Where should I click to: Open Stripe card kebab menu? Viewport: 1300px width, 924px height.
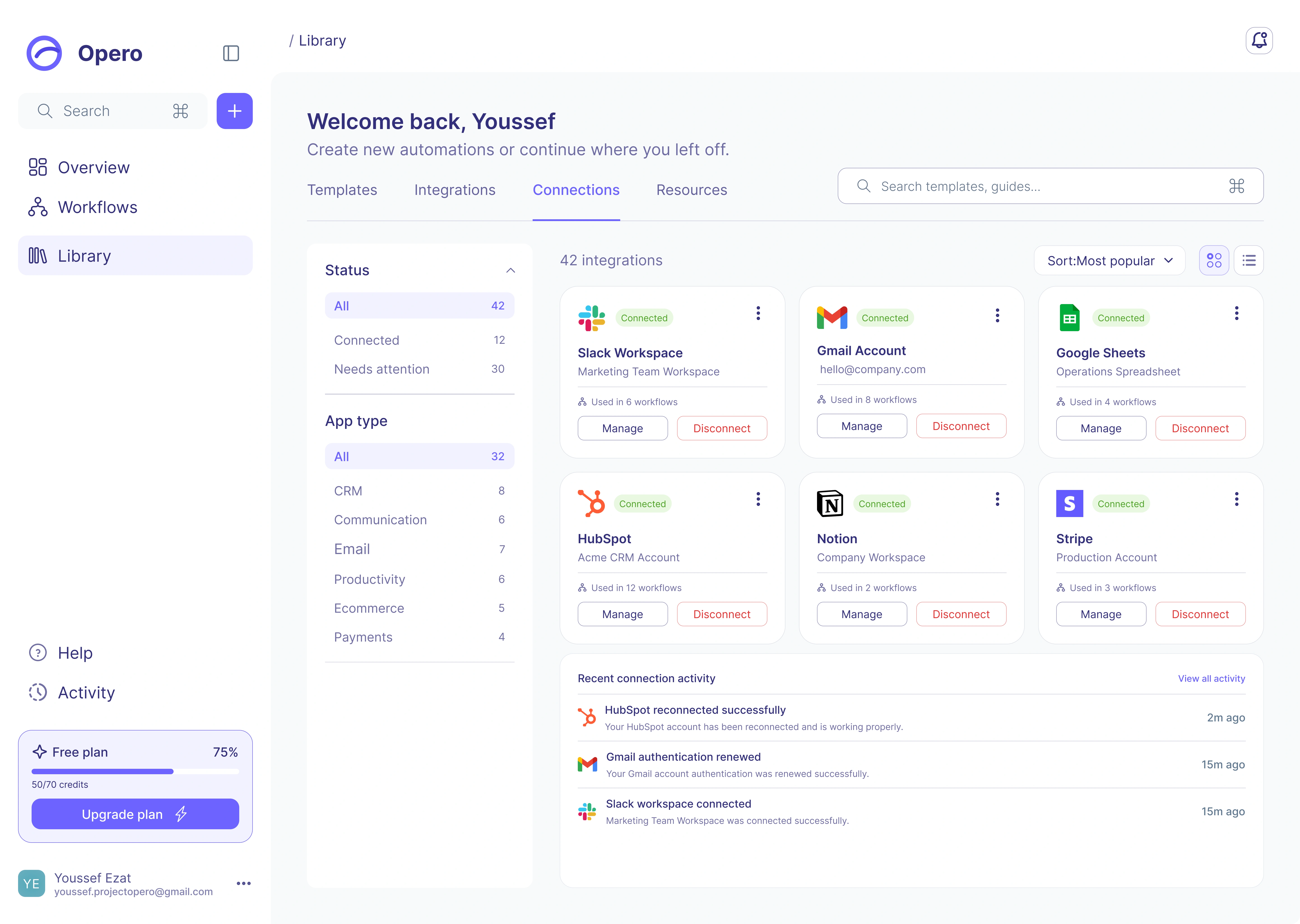click(x=1236, y=499)
